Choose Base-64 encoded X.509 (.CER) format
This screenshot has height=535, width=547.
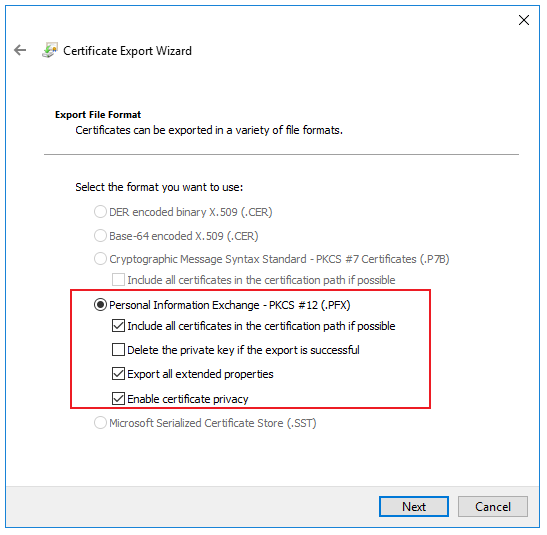coord(100,236)
